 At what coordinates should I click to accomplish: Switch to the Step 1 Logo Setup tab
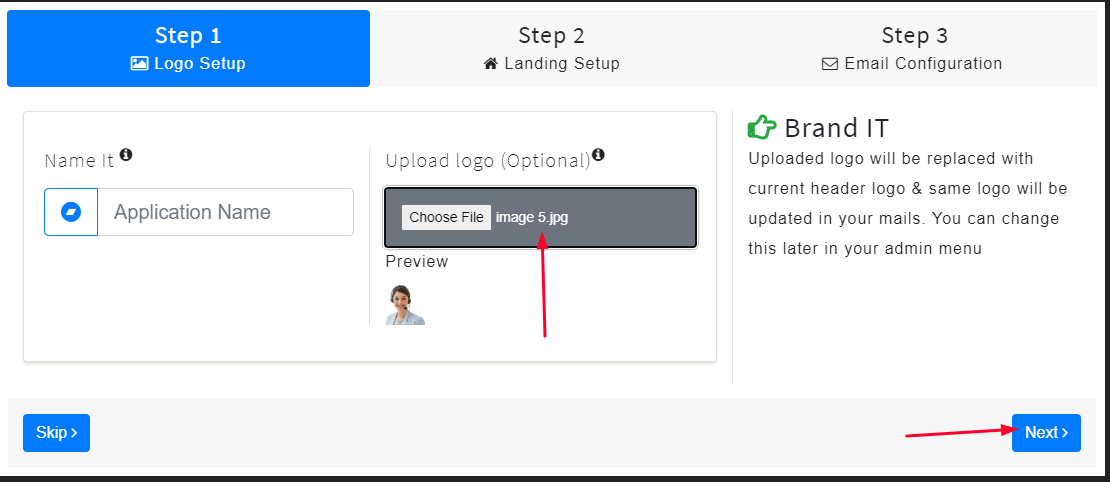tap(188, 48)
